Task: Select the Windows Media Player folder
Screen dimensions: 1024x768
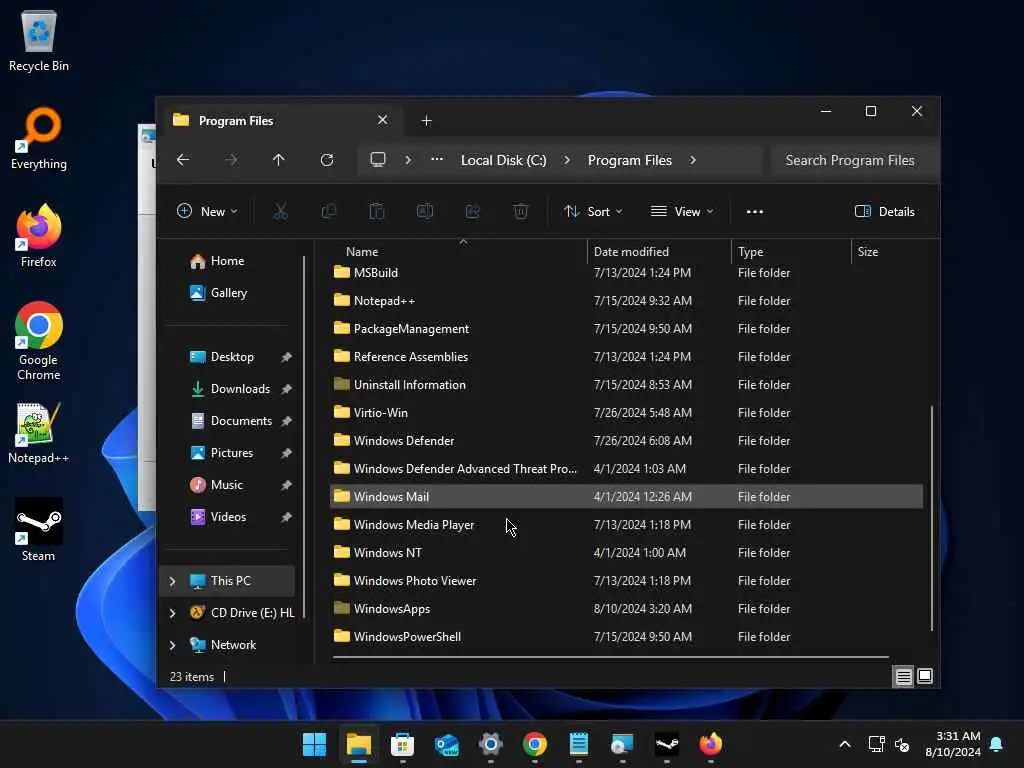Action: pos(626,525)
